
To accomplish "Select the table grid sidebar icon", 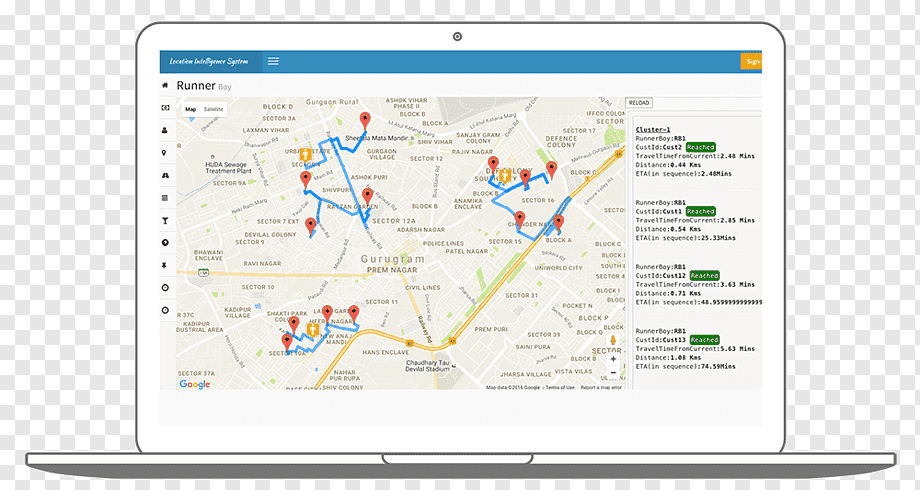I will (x=165, y=198).
